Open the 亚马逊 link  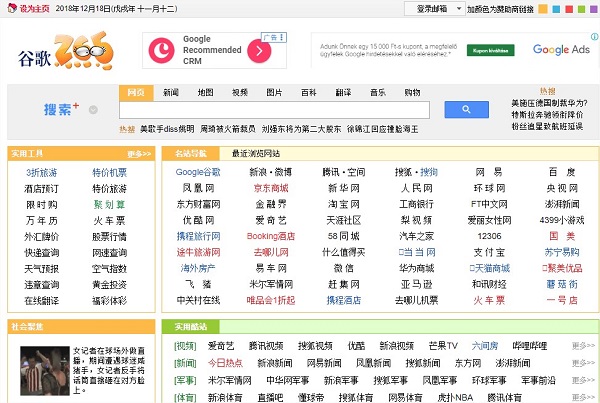click(x=416, y=284)
